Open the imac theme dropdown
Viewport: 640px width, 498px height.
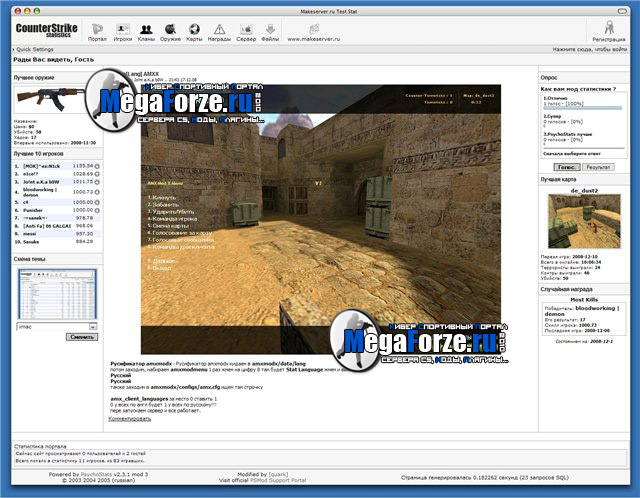click(x=57, y=327)
